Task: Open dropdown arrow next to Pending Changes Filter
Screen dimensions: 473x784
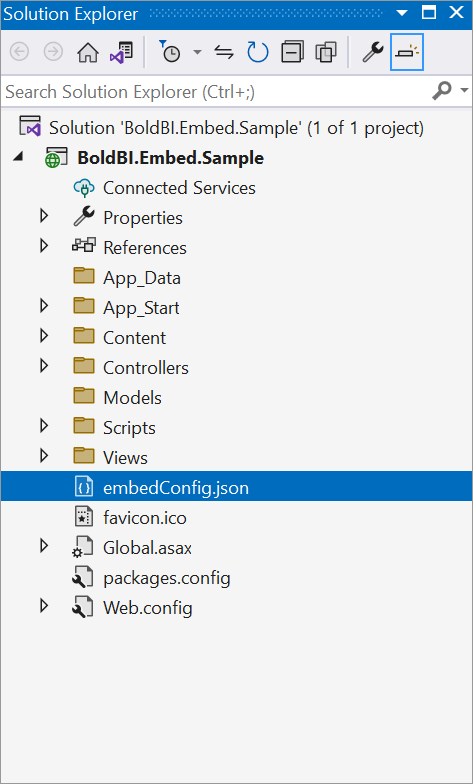Action: click(x=197, y=52)
